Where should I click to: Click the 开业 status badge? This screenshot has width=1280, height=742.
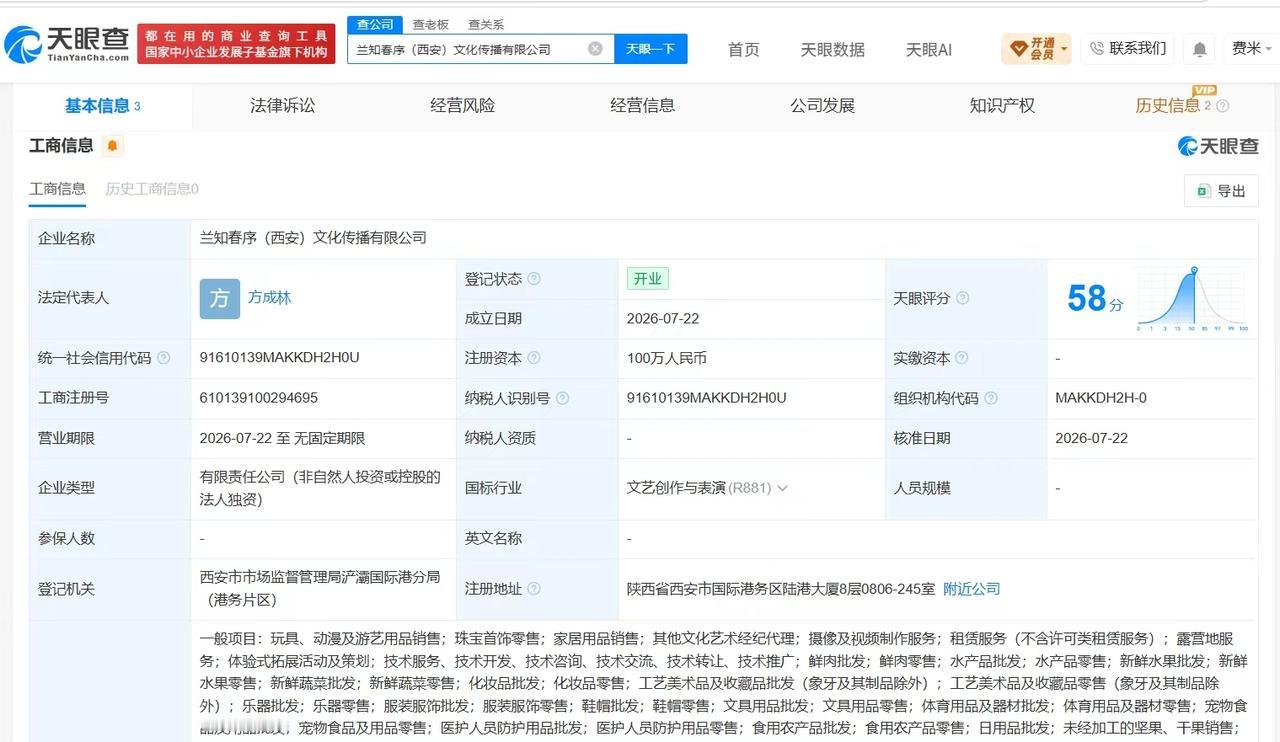[648, 279]
